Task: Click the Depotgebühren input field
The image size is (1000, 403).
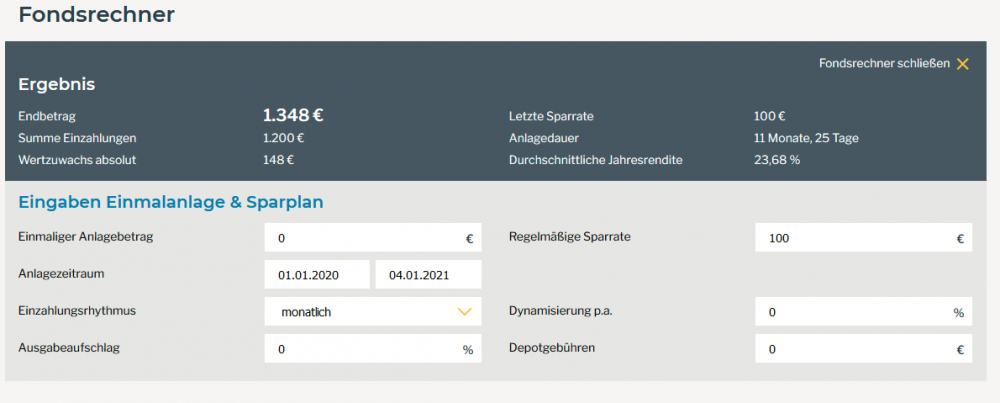Action: (850, 349)
